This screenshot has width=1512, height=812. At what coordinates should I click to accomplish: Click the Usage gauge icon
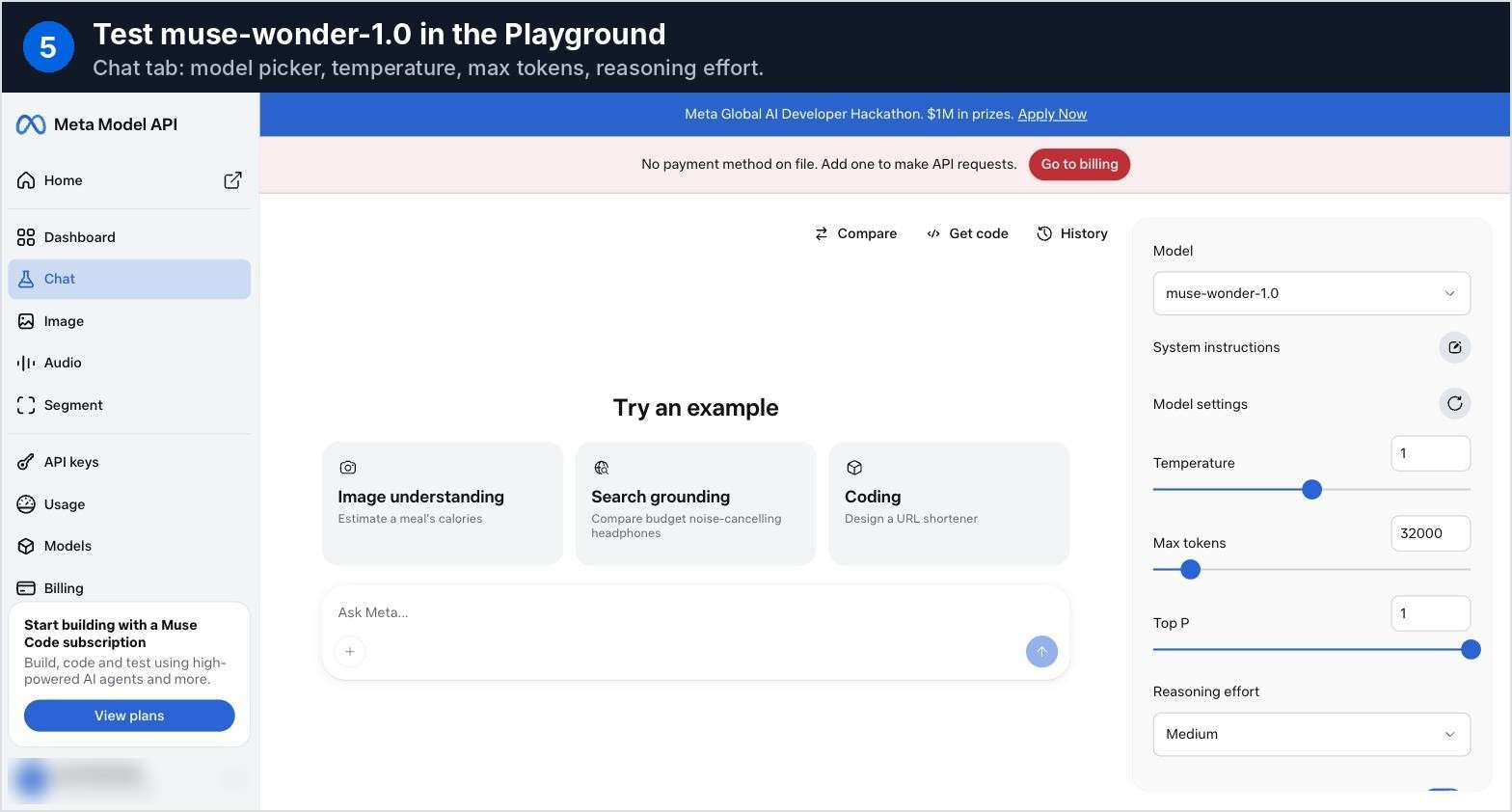(26, 504)
